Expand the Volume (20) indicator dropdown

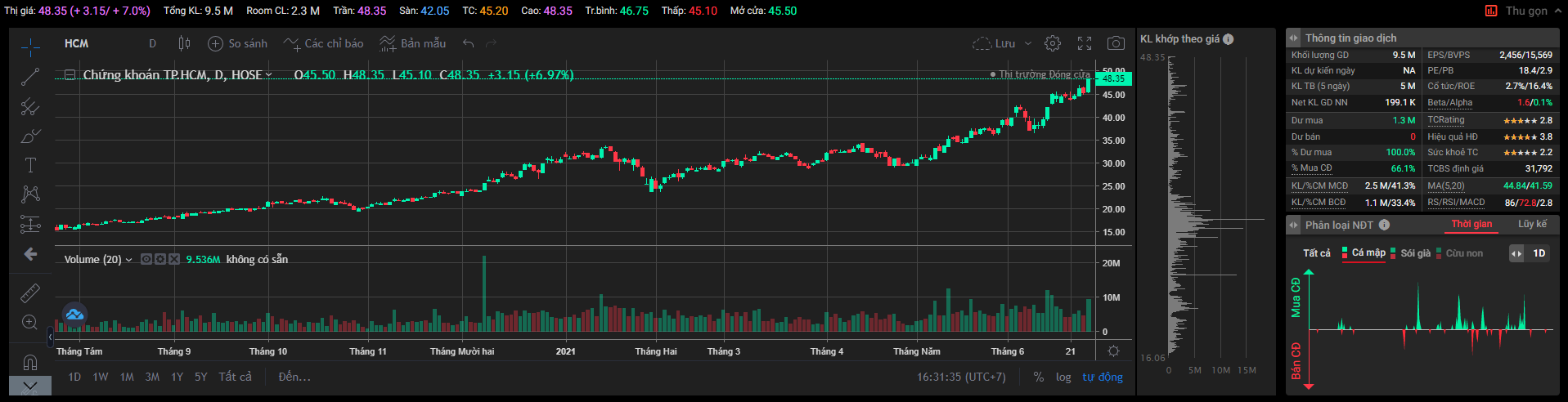tap(128, 260)
